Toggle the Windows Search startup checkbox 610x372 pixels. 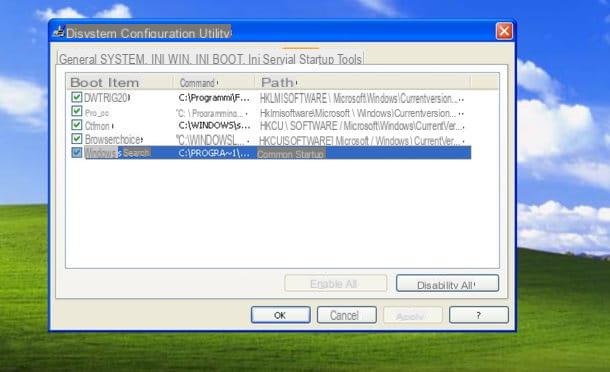[x=77, y=153]
